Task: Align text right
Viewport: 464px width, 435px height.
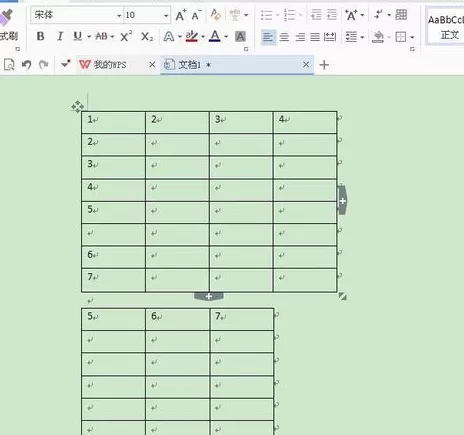Action: [300, 37]
